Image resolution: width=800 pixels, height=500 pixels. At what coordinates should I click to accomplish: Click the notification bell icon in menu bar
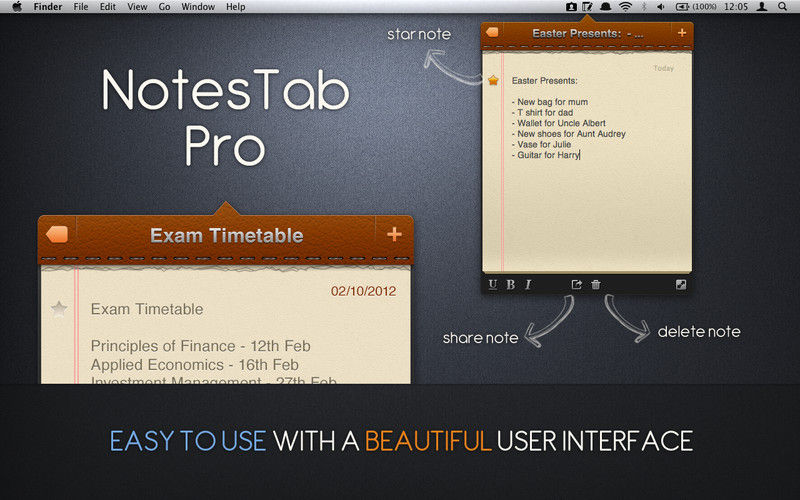[x=606, y=7]
